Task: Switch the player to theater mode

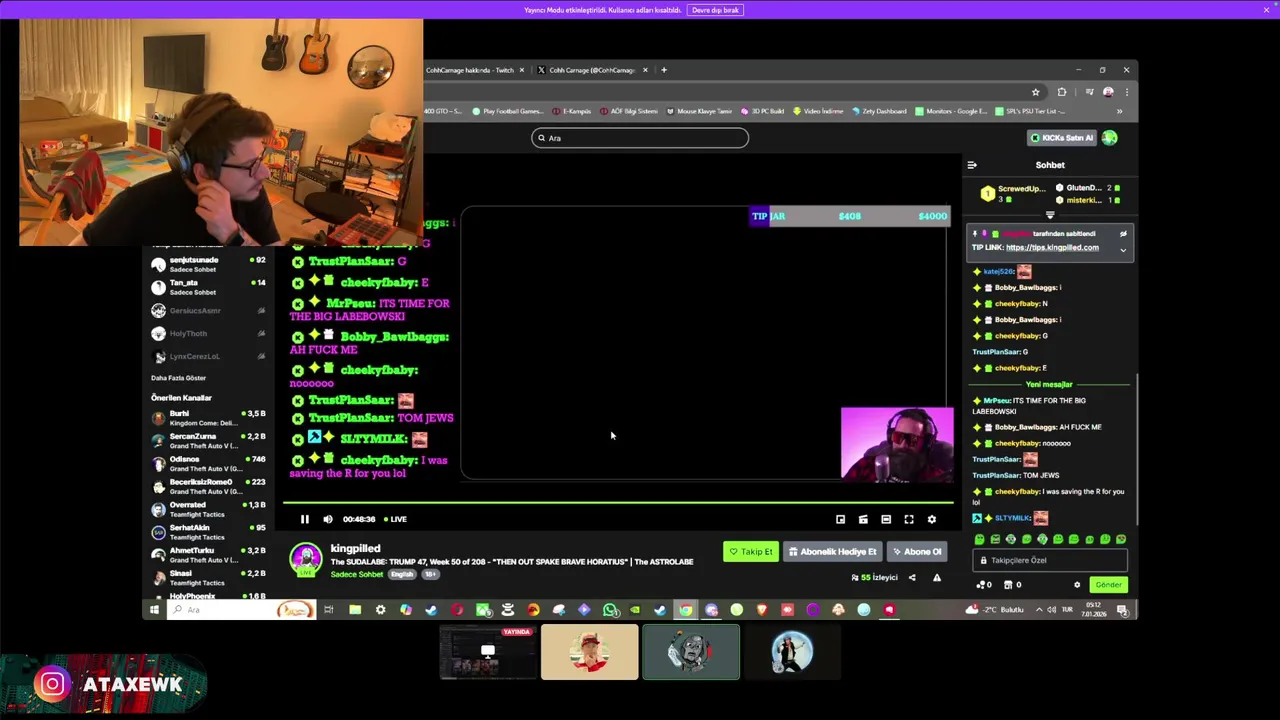Action: [x=886, y=519]
